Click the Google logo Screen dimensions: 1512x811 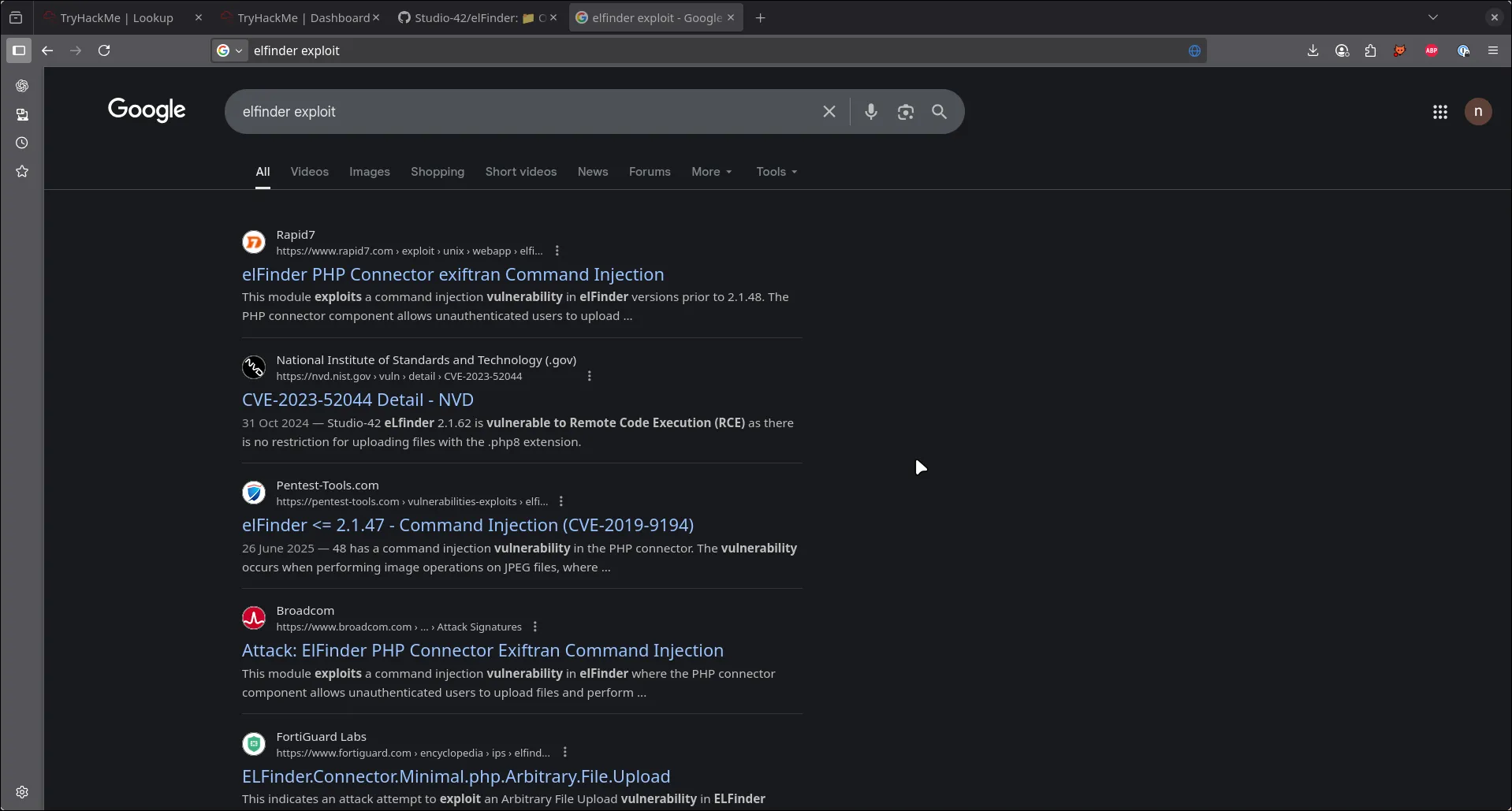[147, 110]
